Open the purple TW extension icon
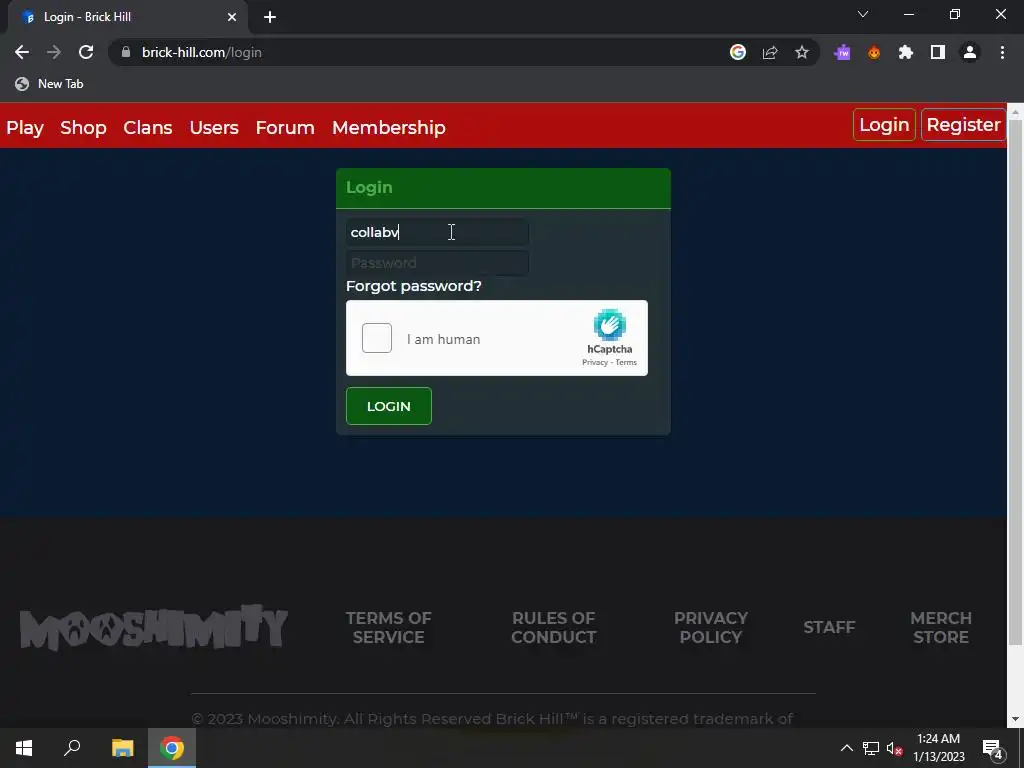 (x=842, y=52)
